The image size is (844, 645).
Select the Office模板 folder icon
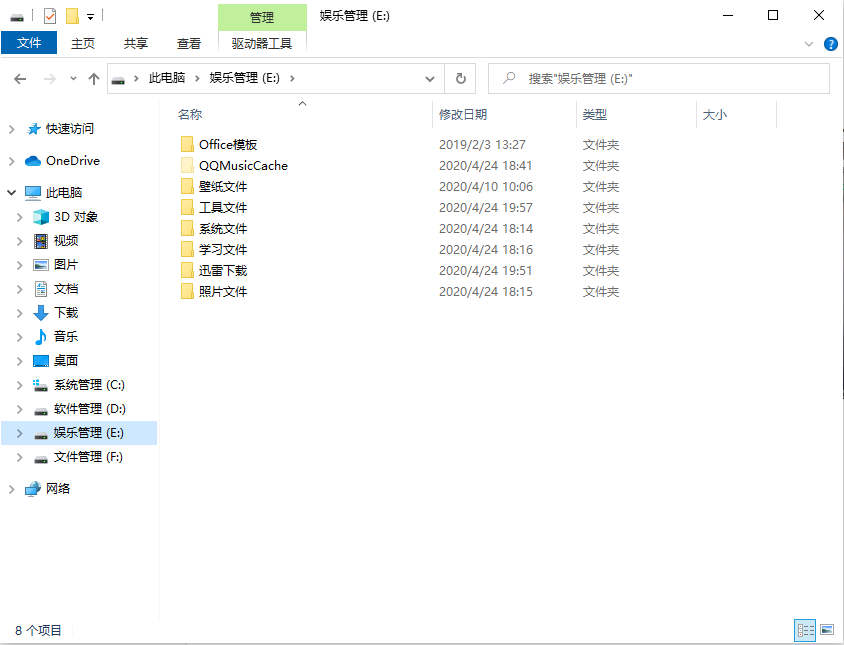[x=187, y=144]
